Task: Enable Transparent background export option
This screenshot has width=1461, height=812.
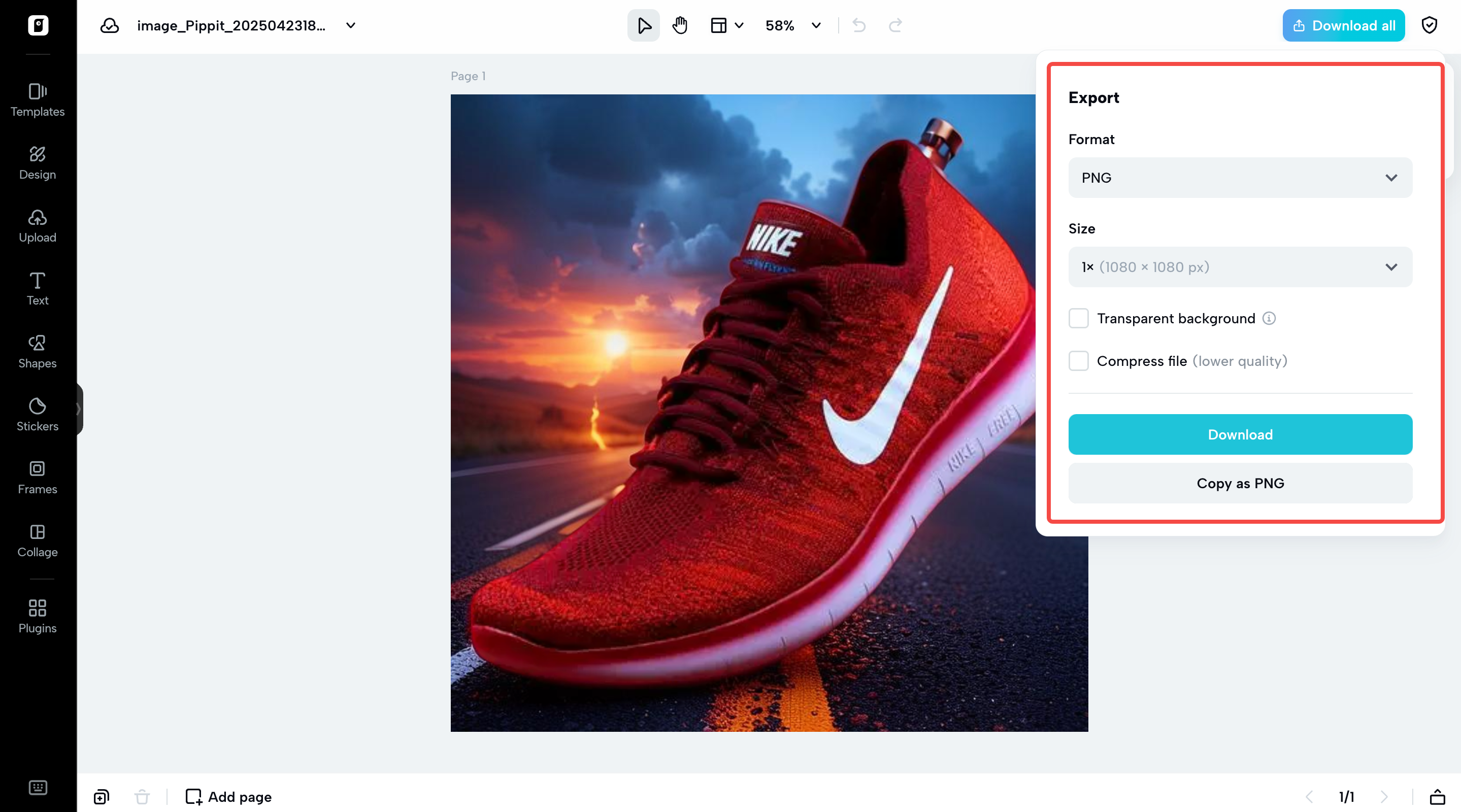Action: (1078, 318)
